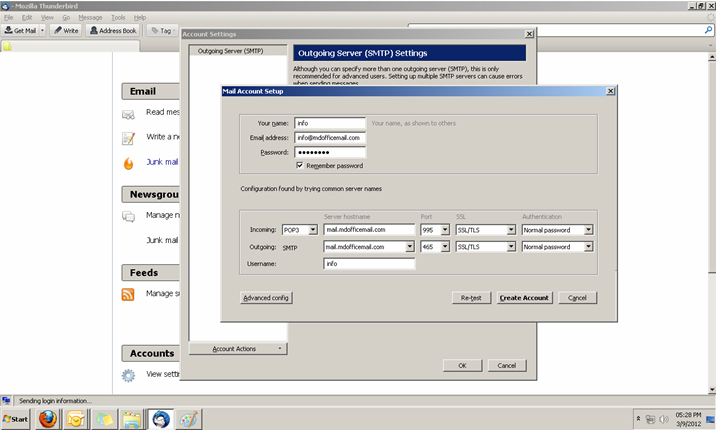This screenshot has height=432, width=718.
Task: Expand the Account Actions dropdown
Action: 237,349
